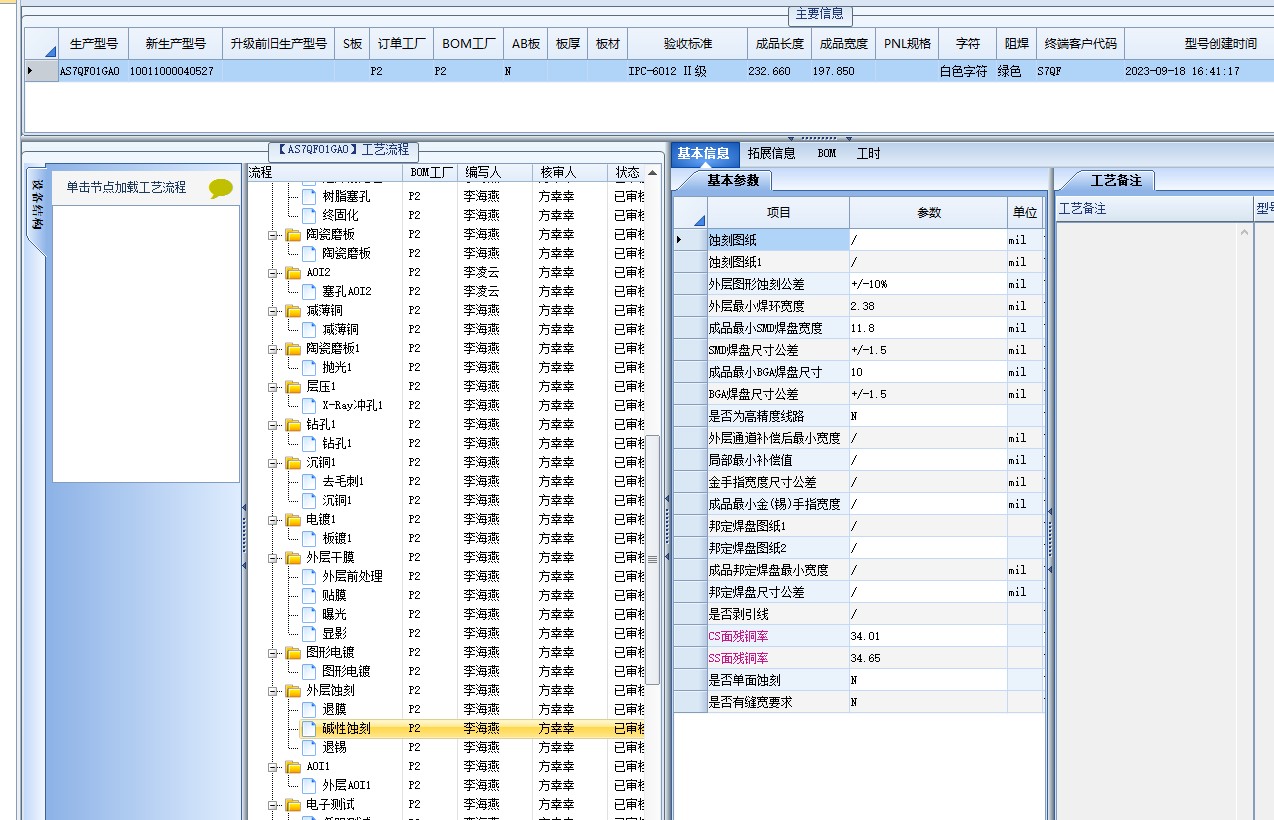Click the scroll-up arrow of the process tree
Viewport: 1274px width, 820px height.
pyautogui.click(x=653, y=173)
